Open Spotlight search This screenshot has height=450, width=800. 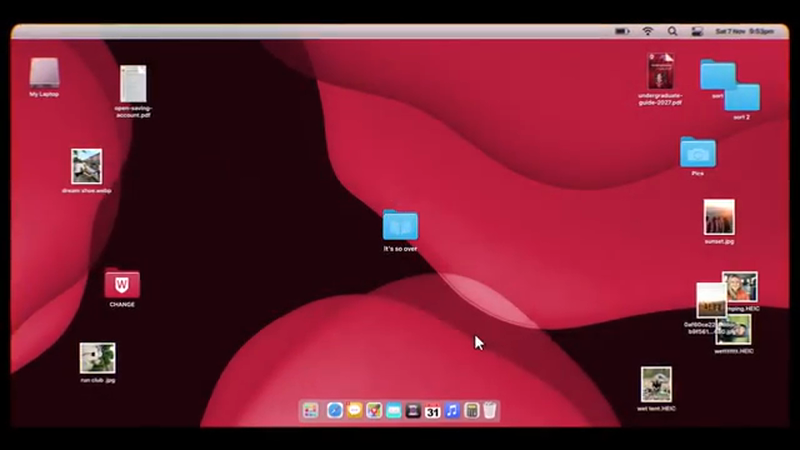click(673, 32)
